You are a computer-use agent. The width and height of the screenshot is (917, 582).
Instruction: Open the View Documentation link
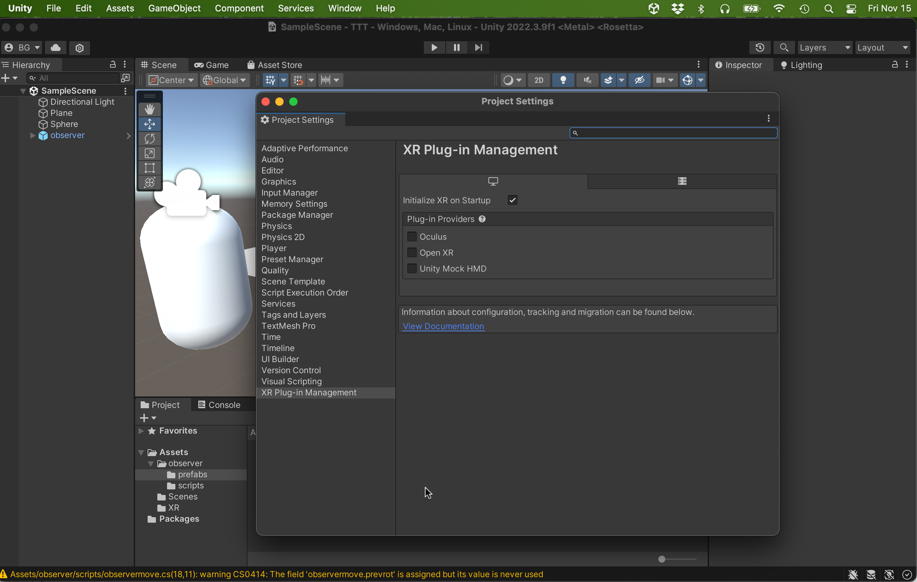coord(443,326)
